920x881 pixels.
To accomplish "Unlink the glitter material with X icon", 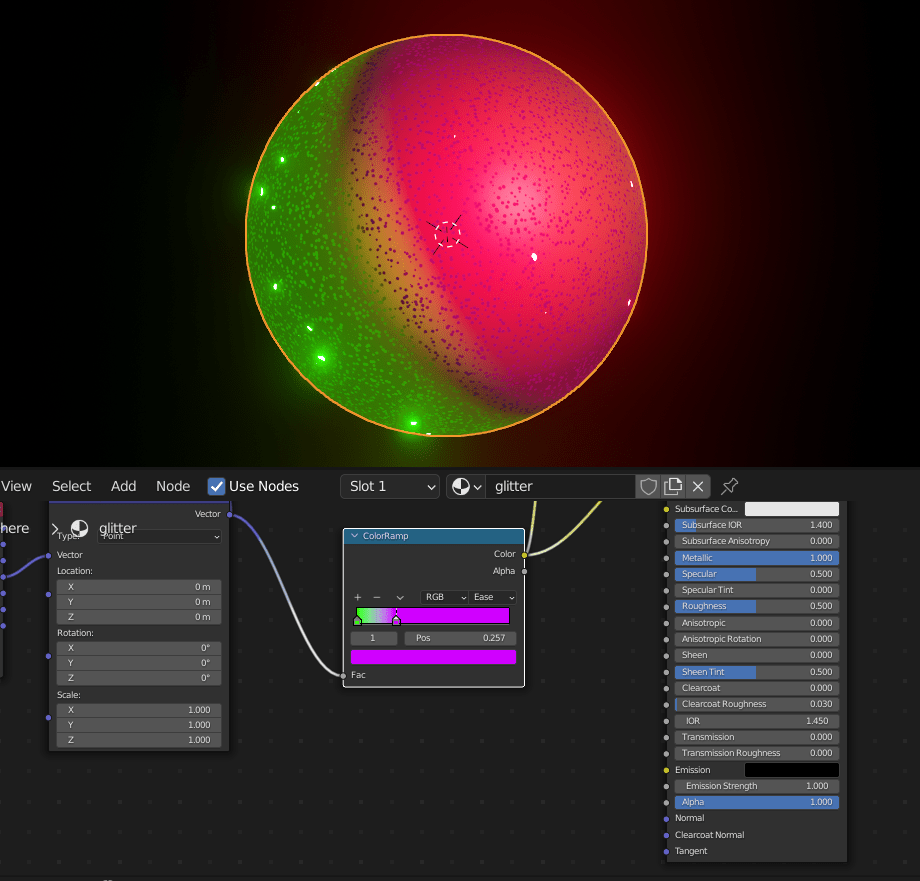I will [x=698, y=486].
